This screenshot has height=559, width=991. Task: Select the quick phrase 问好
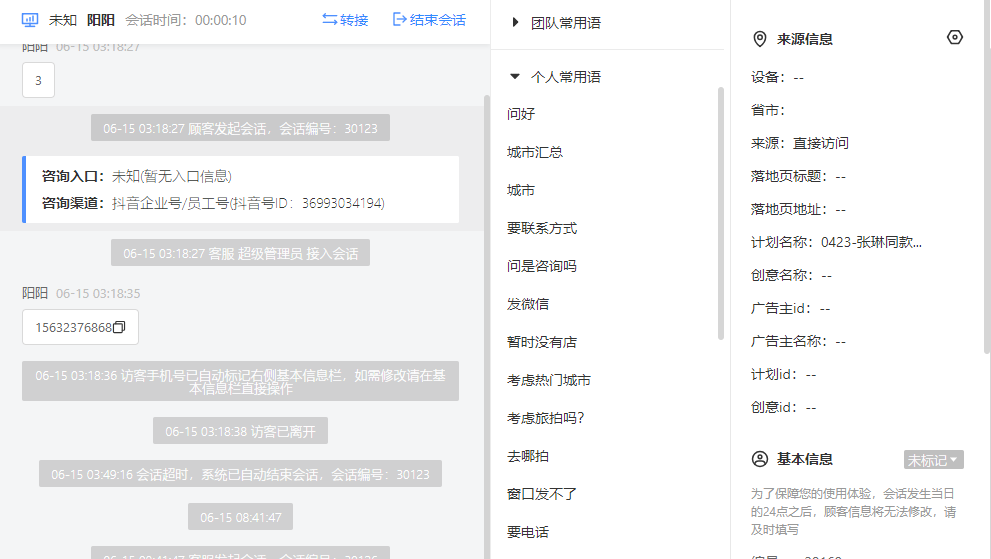tap(521, 114)
